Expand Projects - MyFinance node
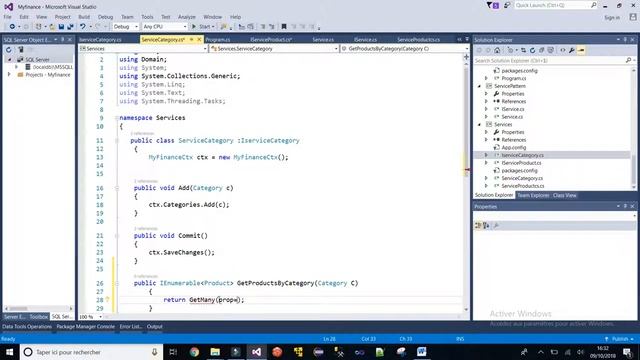The width and height of the screenshot is (640, 360). pyautogui.click(x=9, y=75)
